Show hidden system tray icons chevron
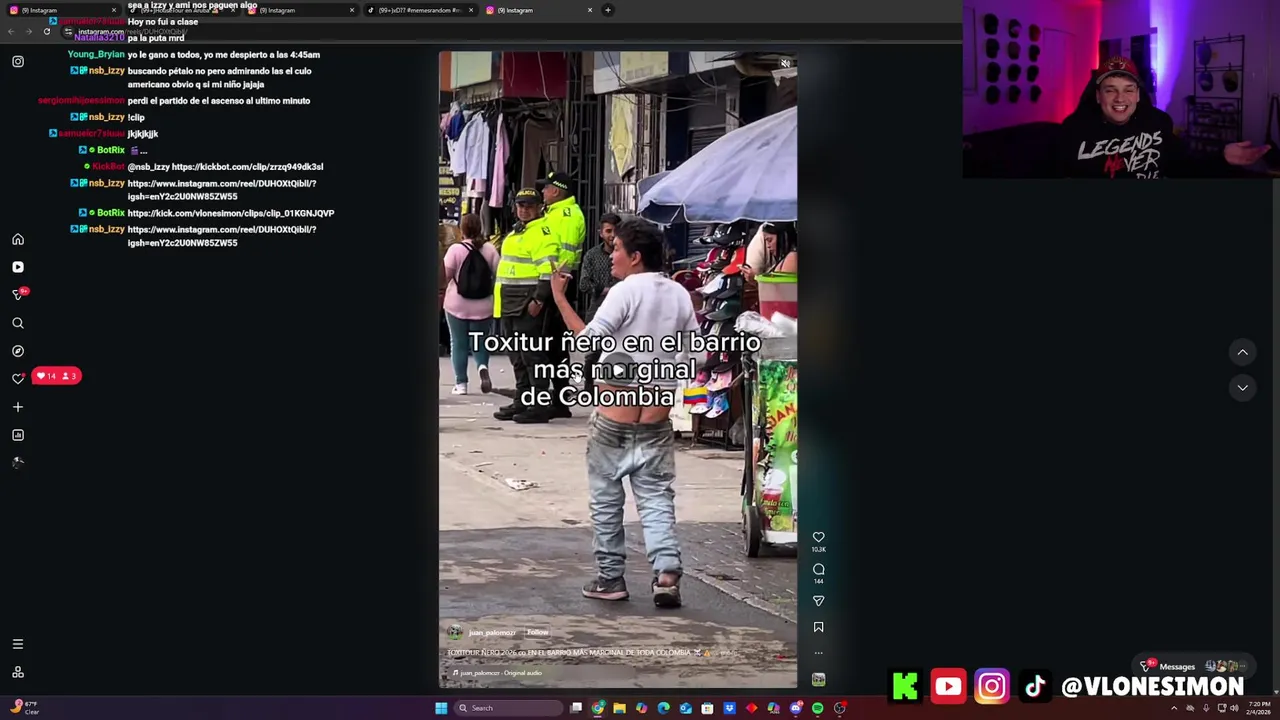This screenshot has width=1280, height=720. pyautogui.click(x=1174, y=708)
